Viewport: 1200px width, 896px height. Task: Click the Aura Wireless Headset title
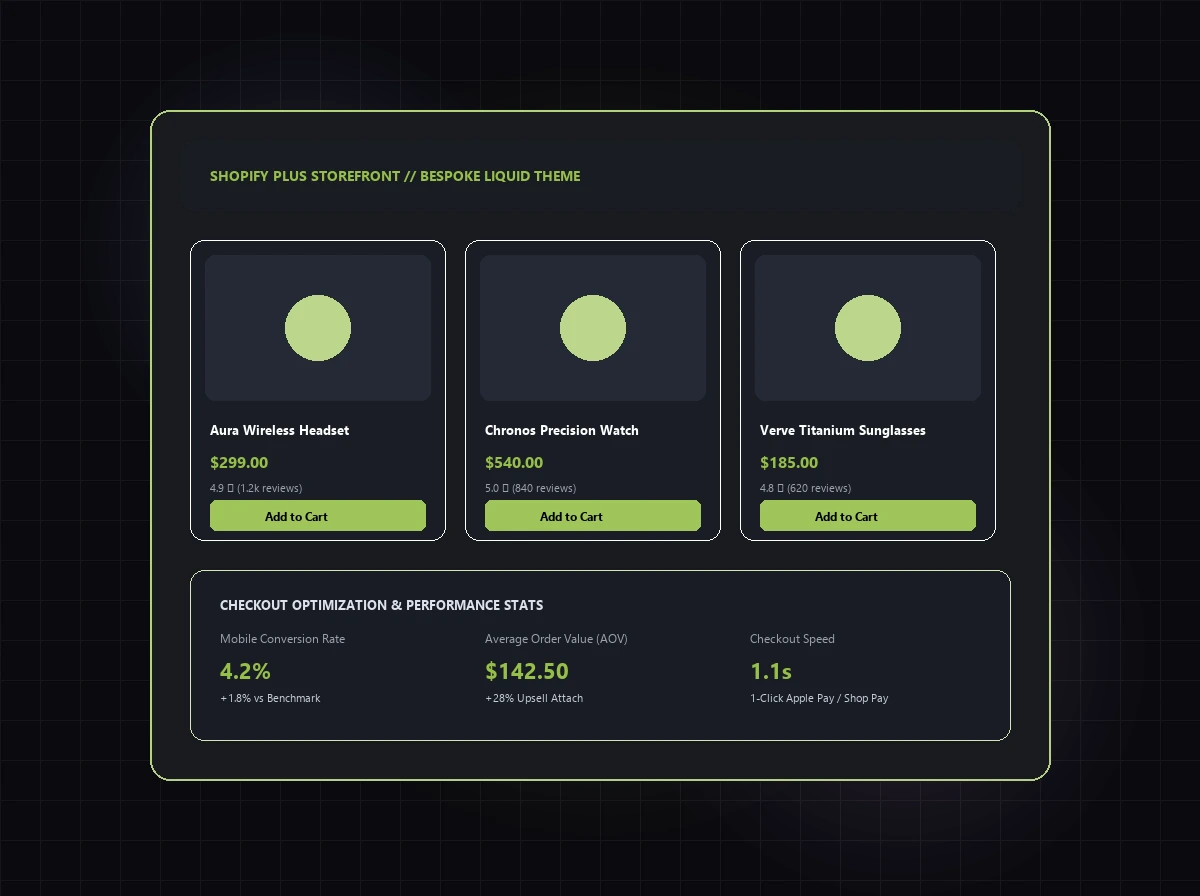pos(280,430)
